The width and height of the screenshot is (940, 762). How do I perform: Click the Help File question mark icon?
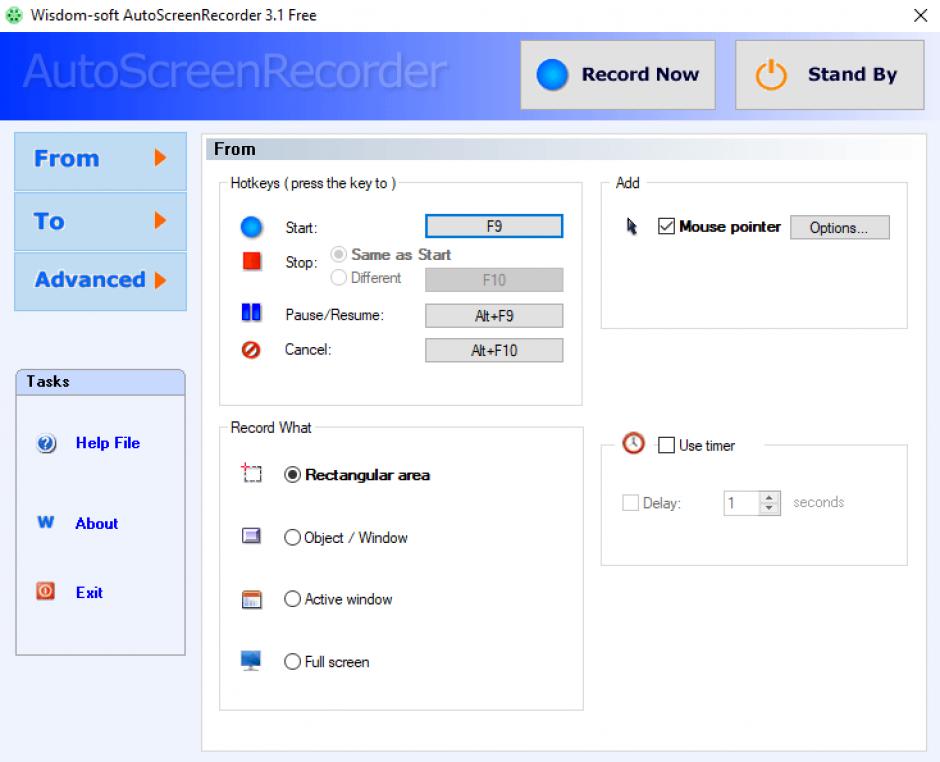pos(46,444)
